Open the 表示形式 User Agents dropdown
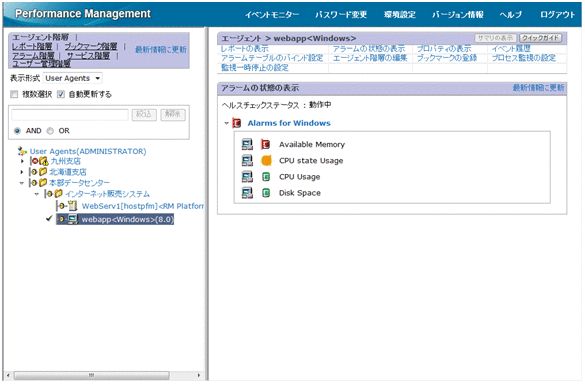585x384 pixels. click(73, 78)
